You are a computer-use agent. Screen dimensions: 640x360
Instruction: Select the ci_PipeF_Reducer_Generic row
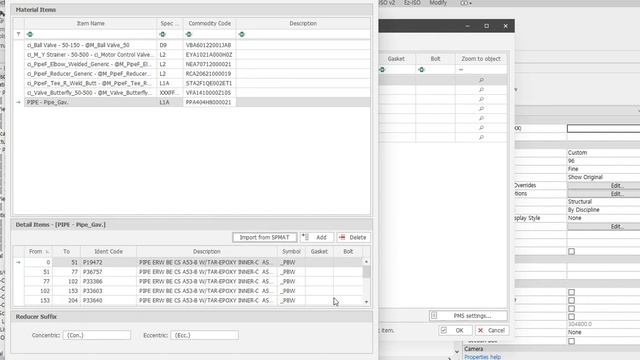coord(197,73)
